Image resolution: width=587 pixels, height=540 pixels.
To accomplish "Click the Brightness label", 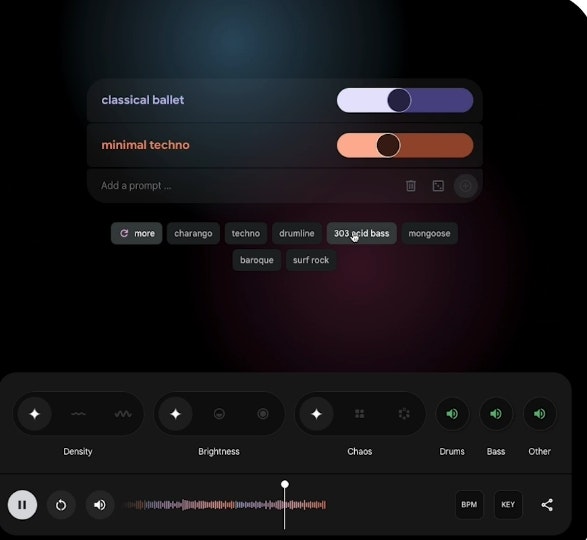I will 219,452.
